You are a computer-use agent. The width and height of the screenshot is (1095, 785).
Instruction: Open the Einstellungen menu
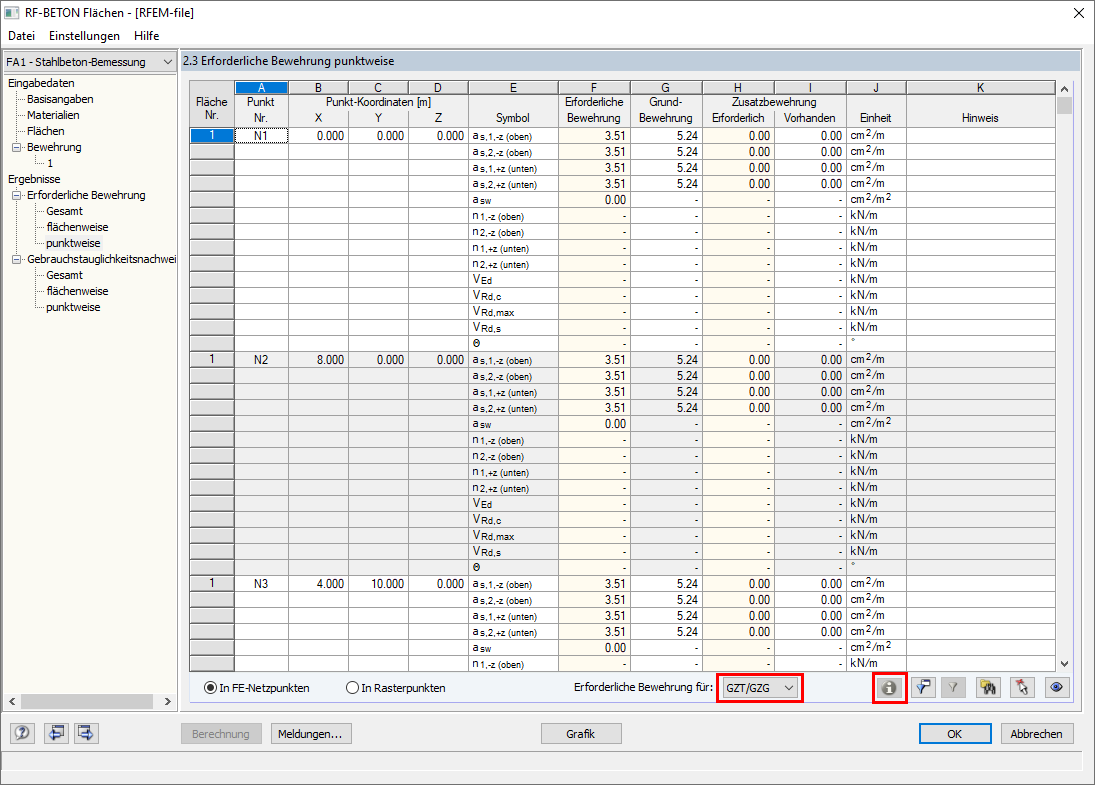(x=84, y=36)
